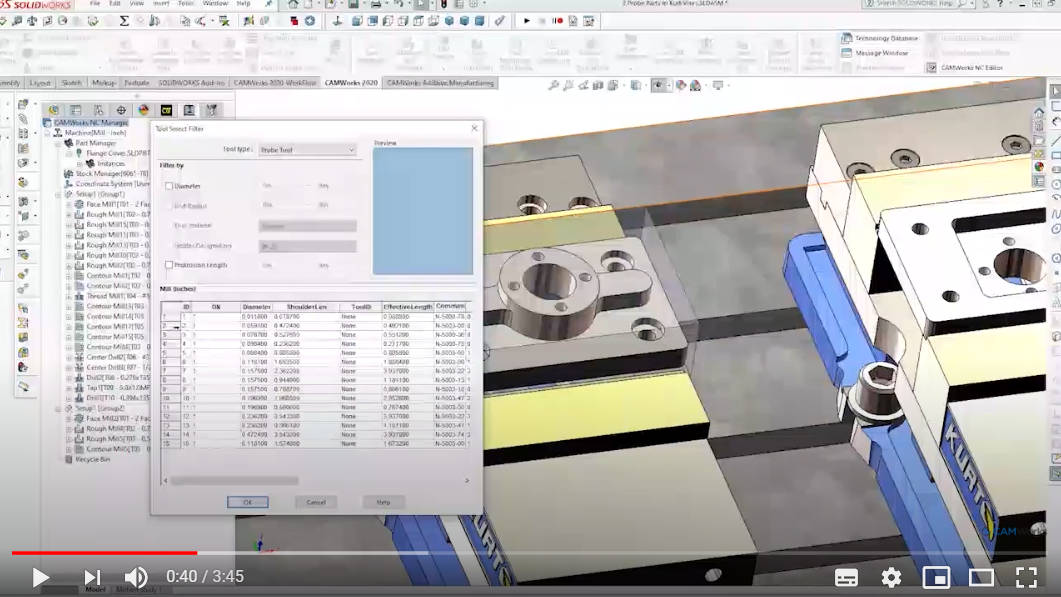Click the Sigma equations toolbar icon

pyautogui.click(x=124, y=21)
